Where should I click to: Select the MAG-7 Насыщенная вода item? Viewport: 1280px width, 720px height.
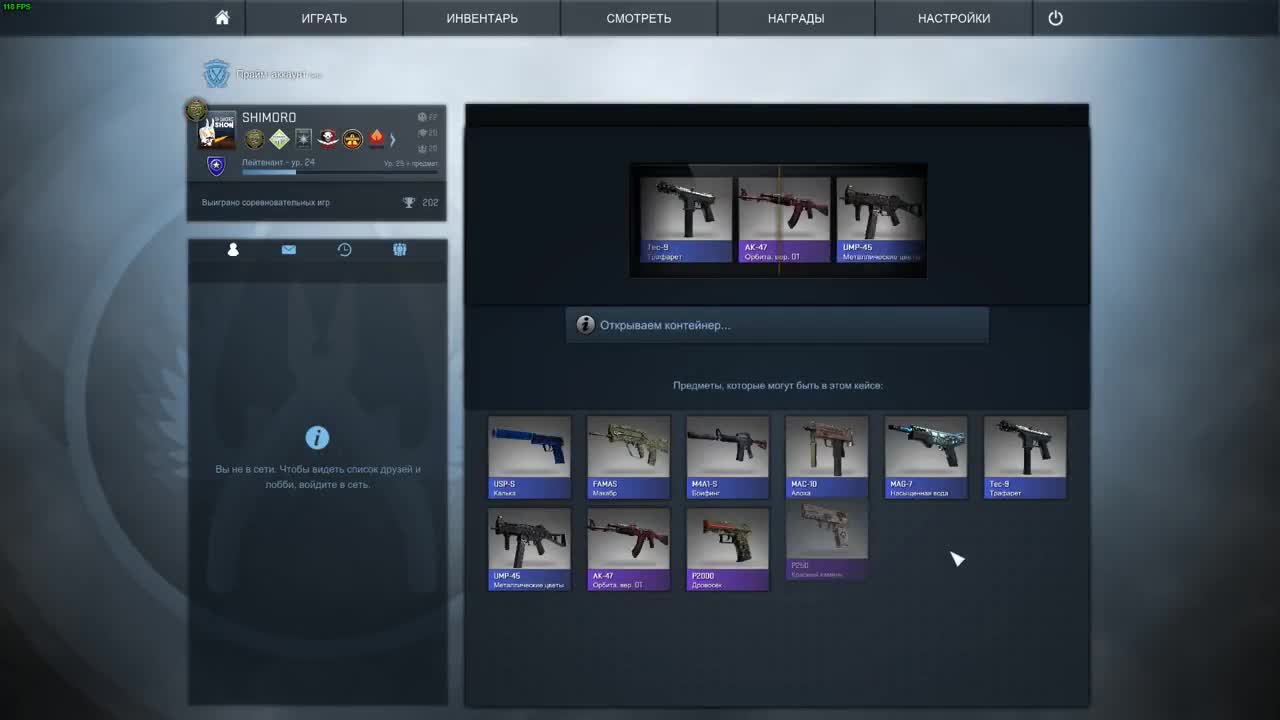click(x=926, y=457)
